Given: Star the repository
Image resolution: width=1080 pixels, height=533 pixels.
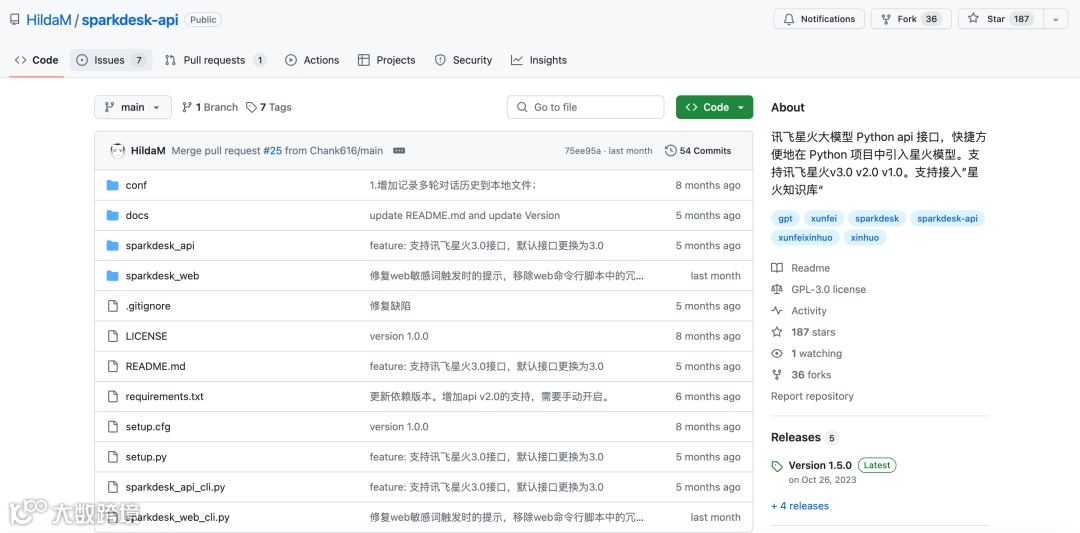Looking at the screenshot, I should 1000,19.
